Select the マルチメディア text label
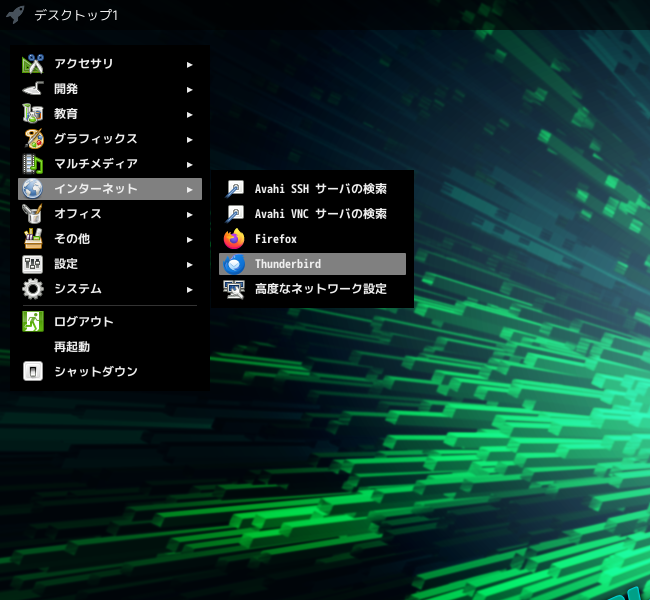This screenshot has height=600, width=650. click(96, 164)
